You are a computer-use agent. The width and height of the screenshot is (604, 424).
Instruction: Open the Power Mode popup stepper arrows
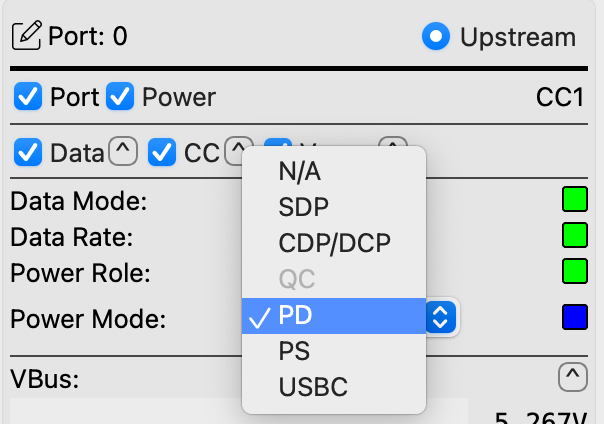(441, 317)
